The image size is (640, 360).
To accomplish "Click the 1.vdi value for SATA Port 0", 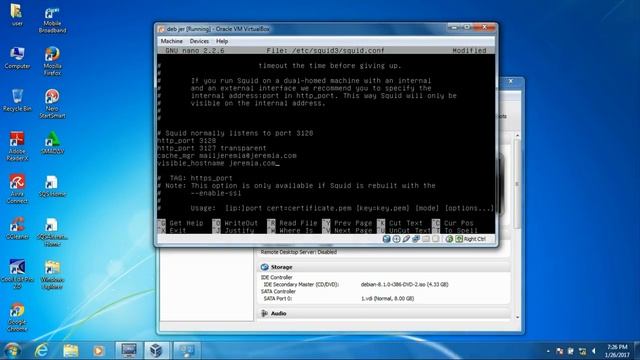I will (x=387, y=299).
